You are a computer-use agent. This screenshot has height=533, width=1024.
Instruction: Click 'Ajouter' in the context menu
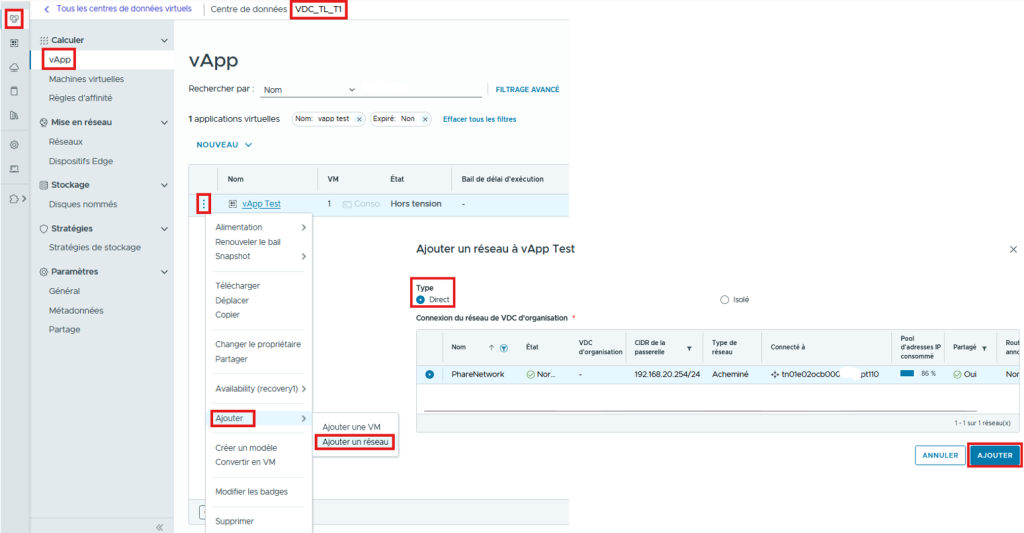pos(232,417)
